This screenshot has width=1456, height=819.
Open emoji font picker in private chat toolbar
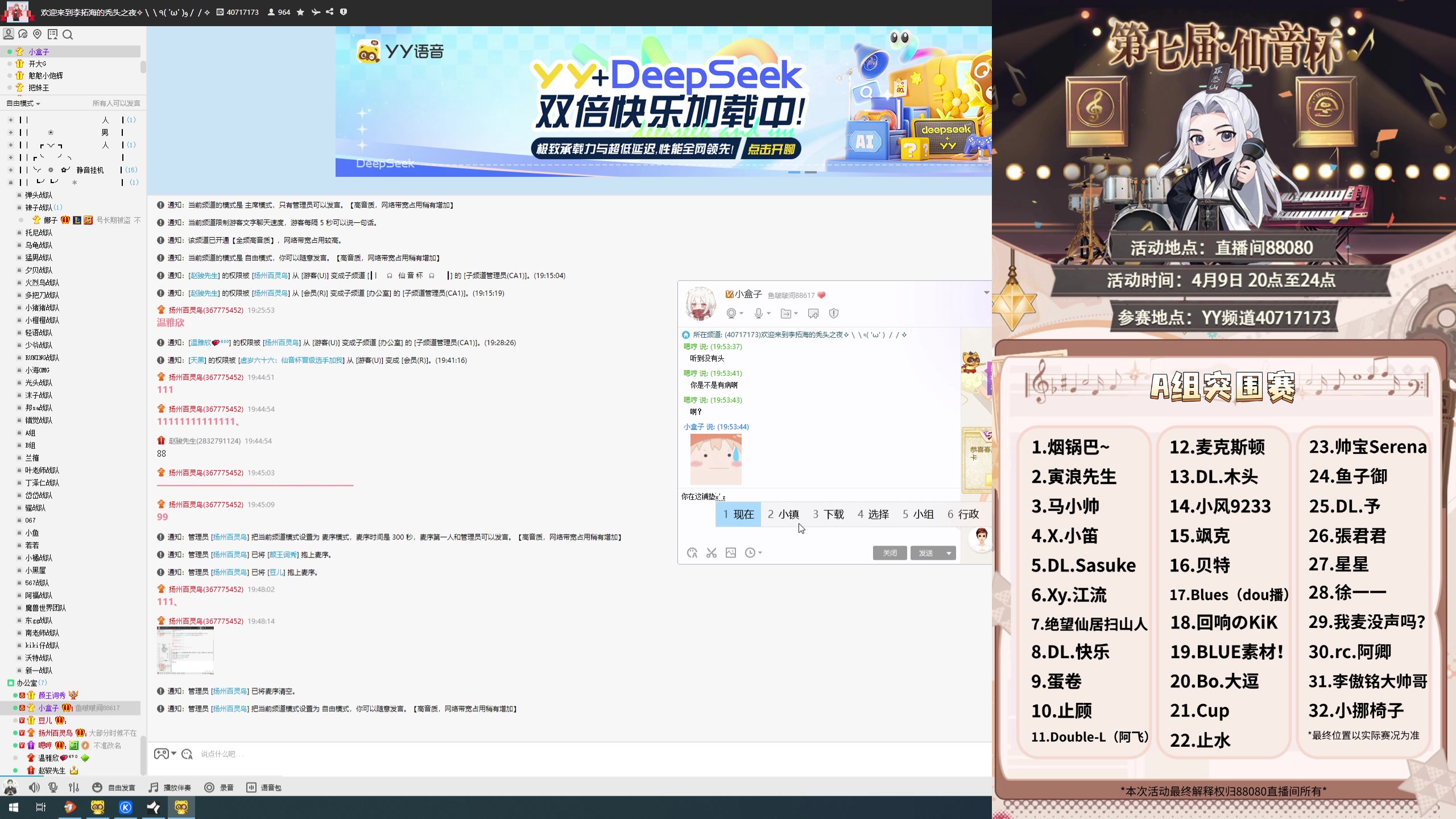coord(692,553)
